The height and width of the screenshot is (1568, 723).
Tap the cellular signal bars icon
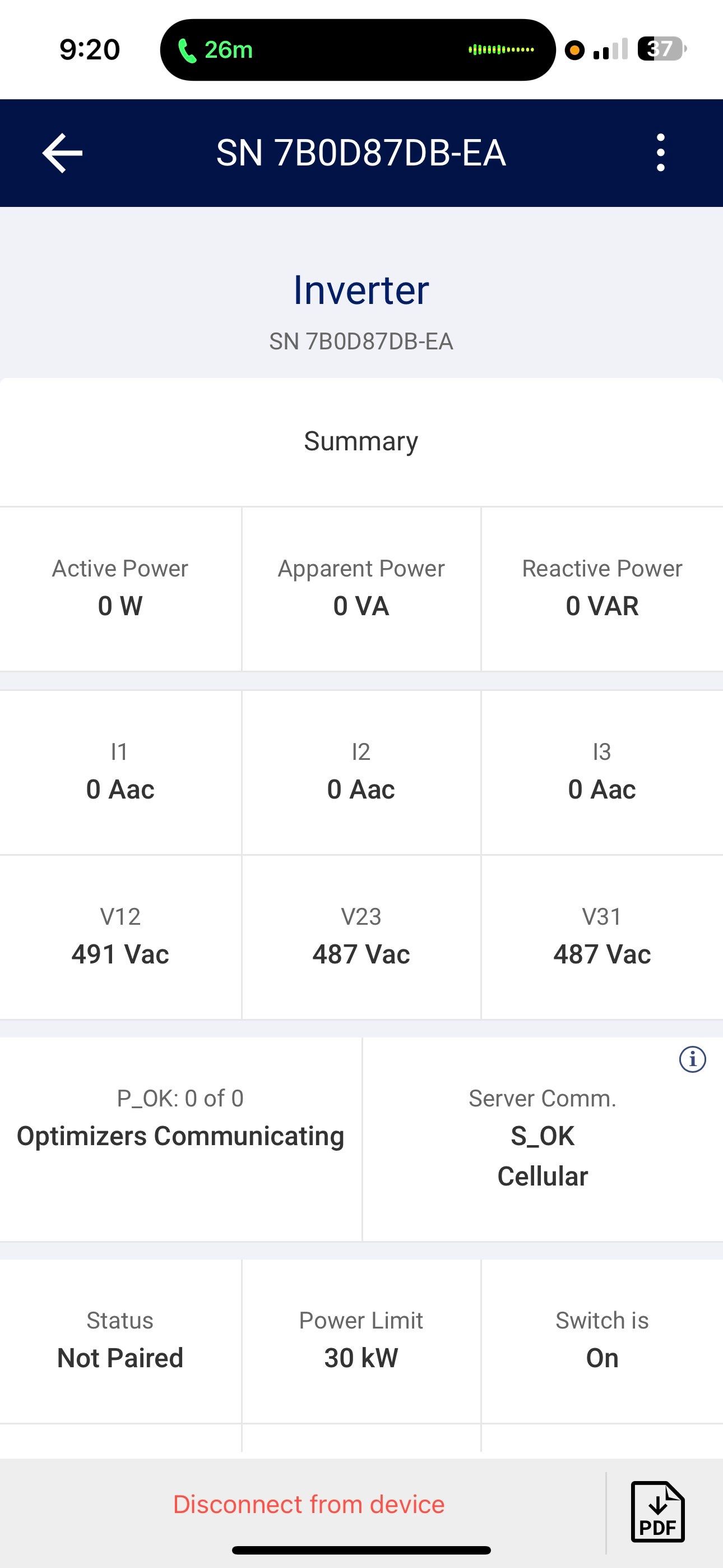pos(610,50)
